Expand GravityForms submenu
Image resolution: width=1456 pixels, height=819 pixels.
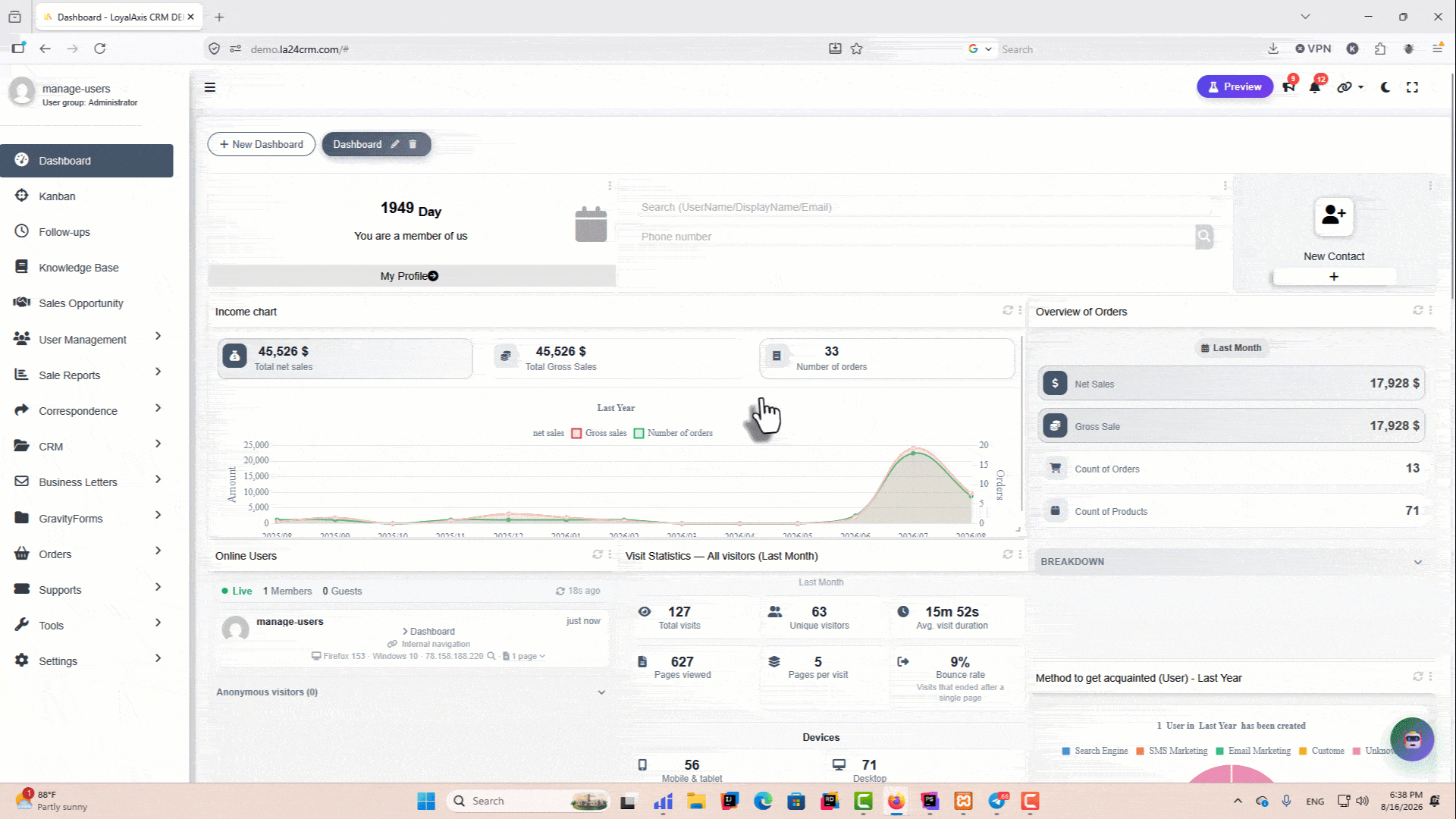point(86,518)
